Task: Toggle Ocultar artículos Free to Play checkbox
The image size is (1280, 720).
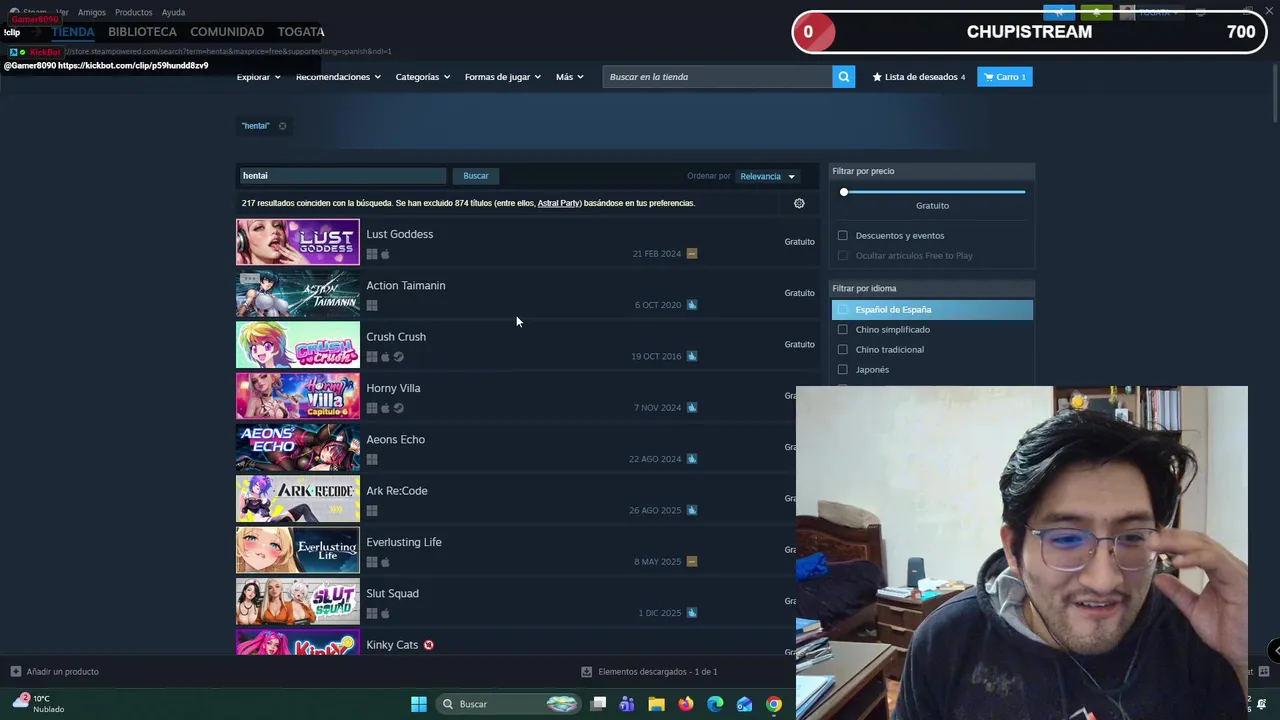Action: (x=843, y=256)
